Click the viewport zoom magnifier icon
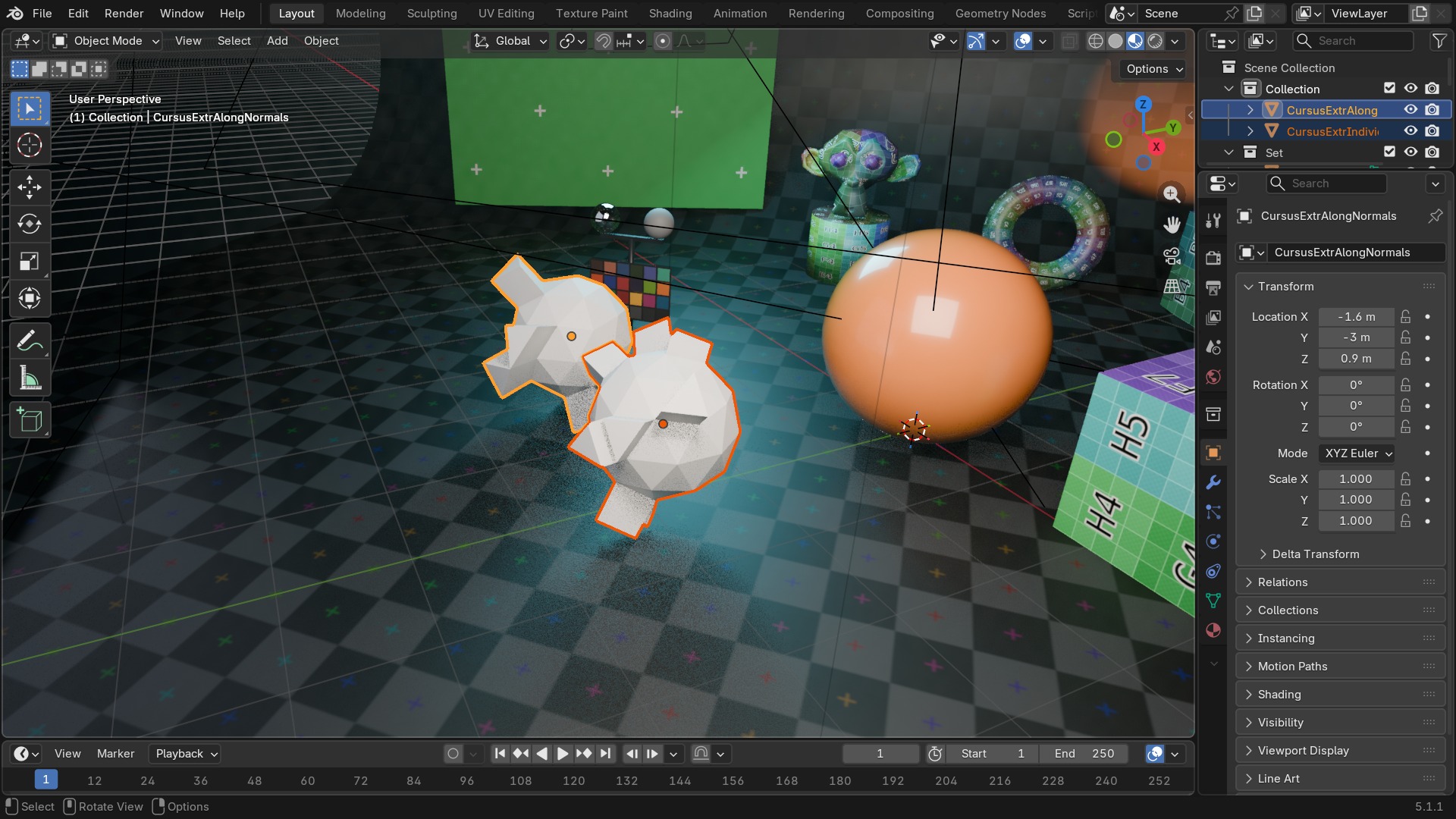The height and width of the screenshot is (819, 1456). tap(1172, 194)
